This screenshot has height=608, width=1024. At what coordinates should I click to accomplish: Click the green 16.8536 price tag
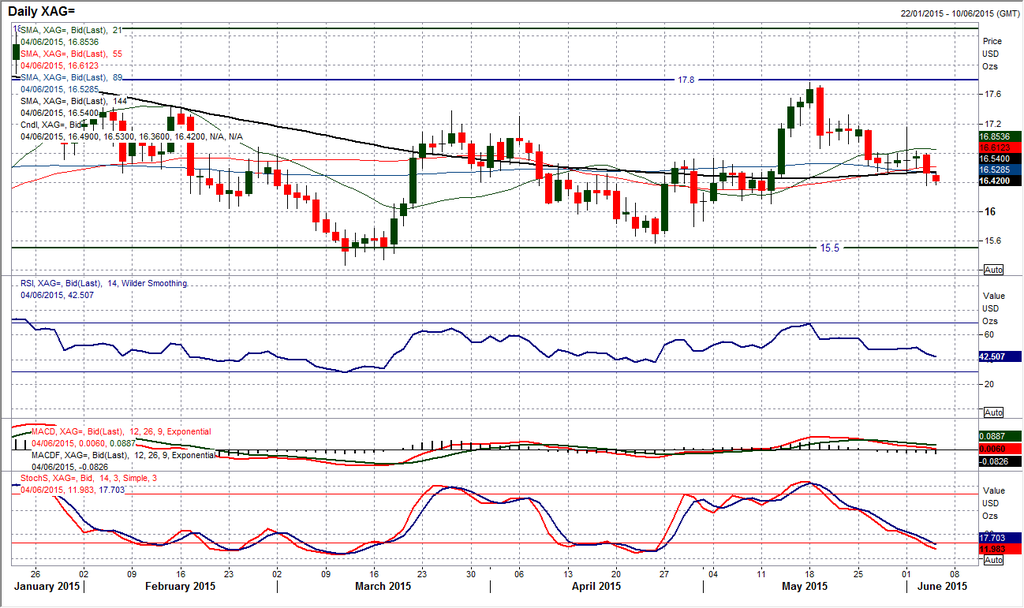(999, 136)
